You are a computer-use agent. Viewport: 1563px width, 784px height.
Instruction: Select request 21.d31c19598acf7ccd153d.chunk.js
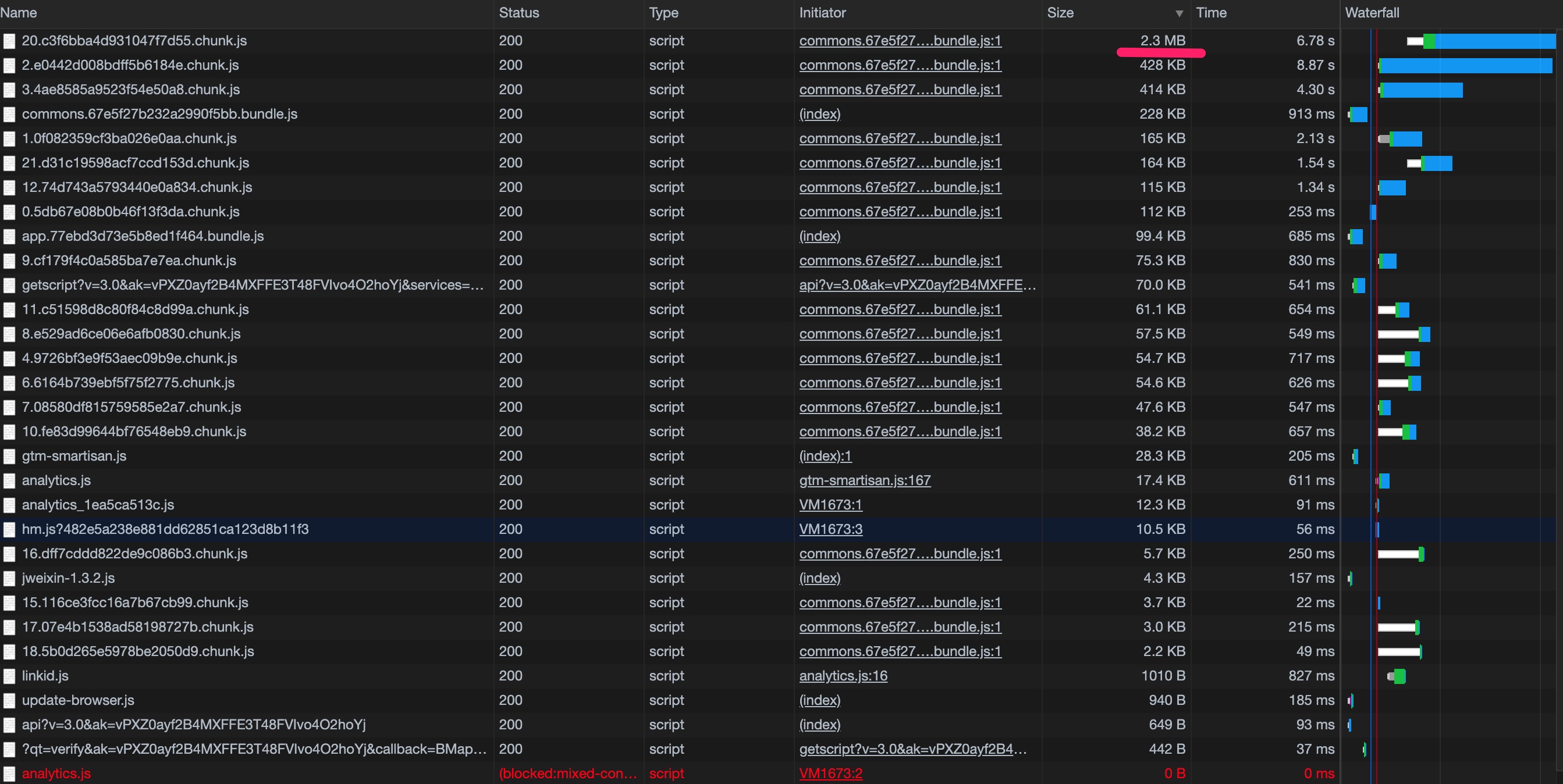pos(136,162)
